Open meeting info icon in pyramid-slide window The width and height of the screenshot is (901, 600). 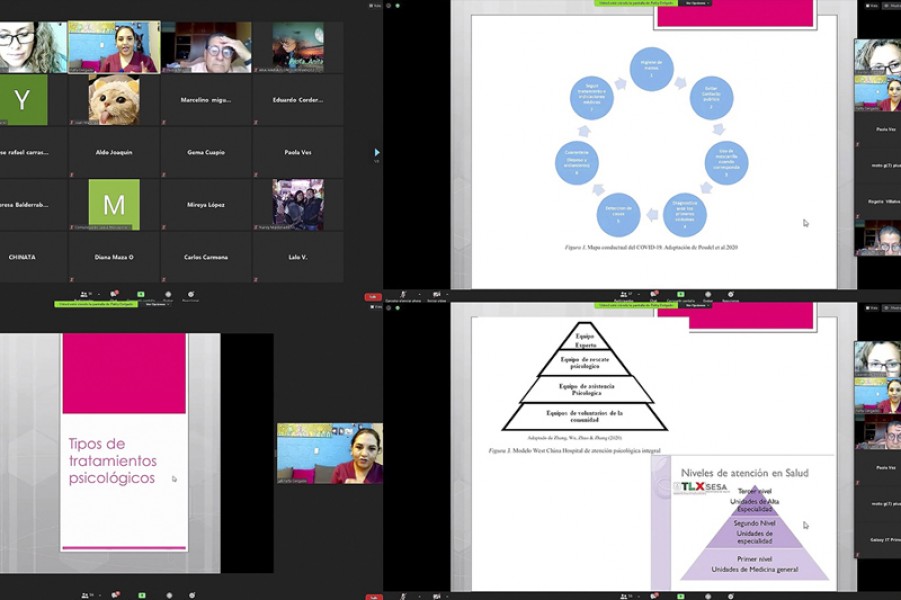pyautogui.click(x=389, y=308)
